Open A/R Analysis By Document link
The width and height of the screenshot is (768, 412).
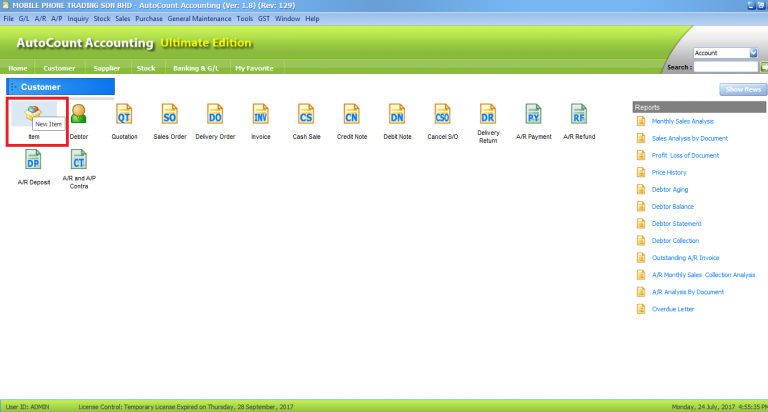click(688, 292)
